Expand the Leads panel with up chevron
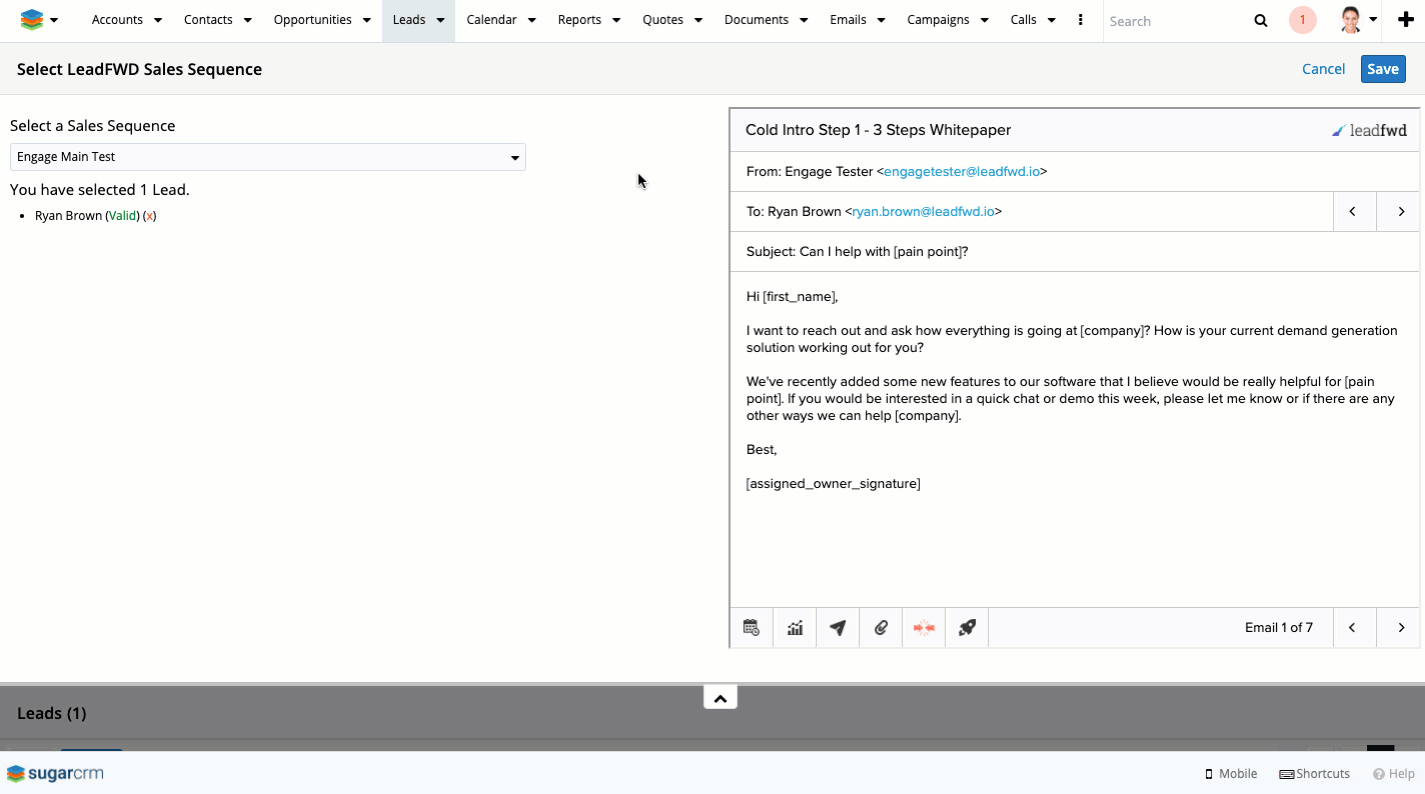The image size is (1425, 794). click(720, 698)
